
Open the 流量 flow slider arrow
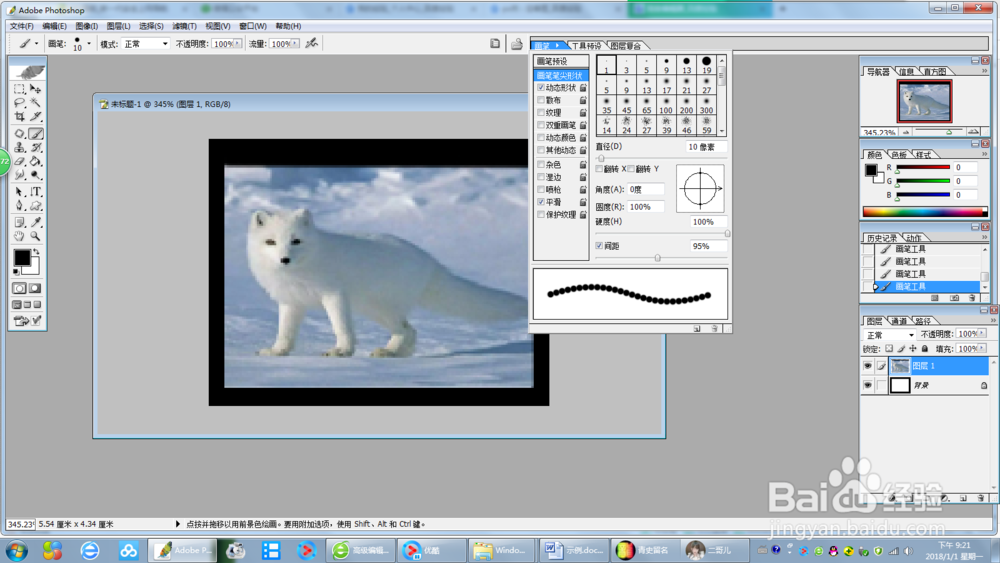coord(295,43)
